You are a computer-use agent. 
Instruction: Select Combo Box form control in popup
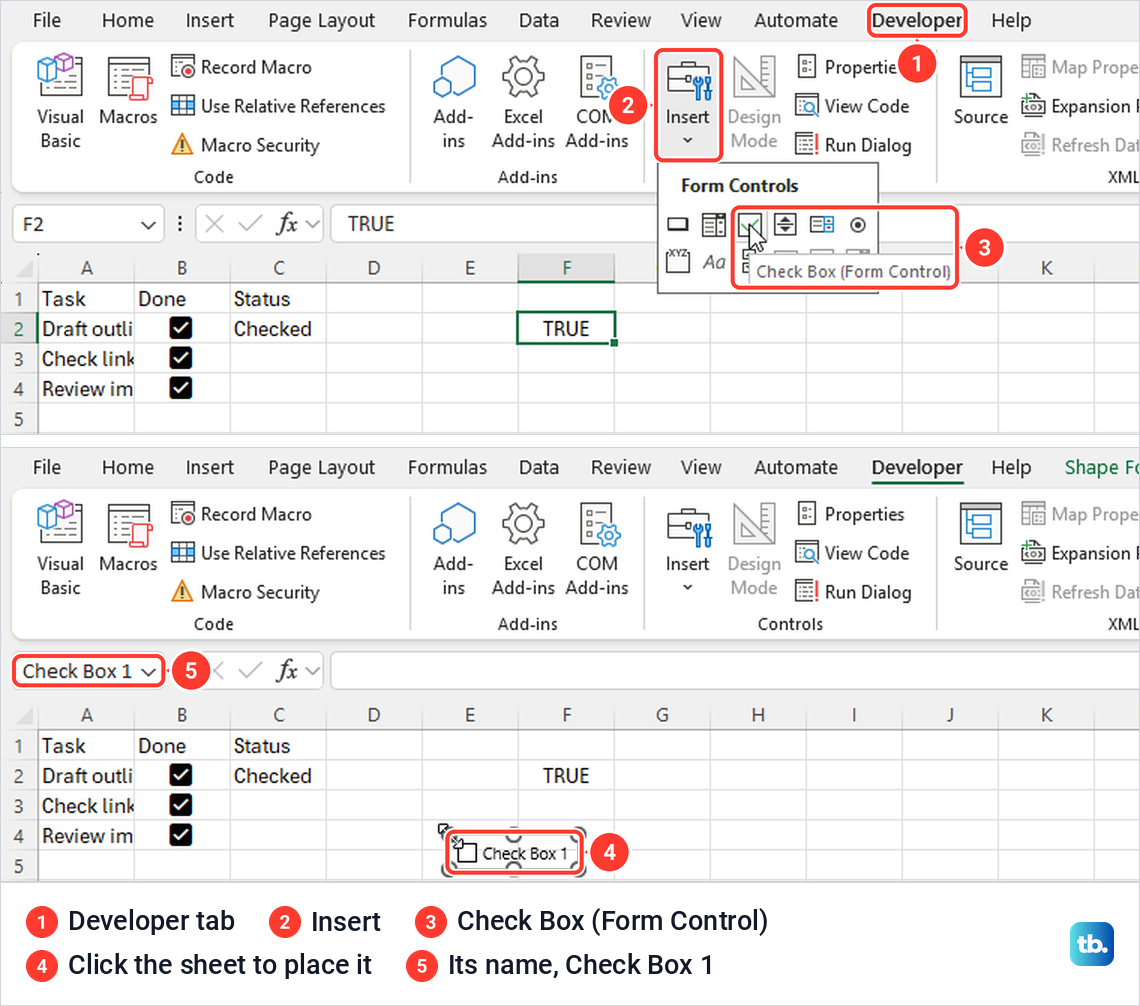714,225
